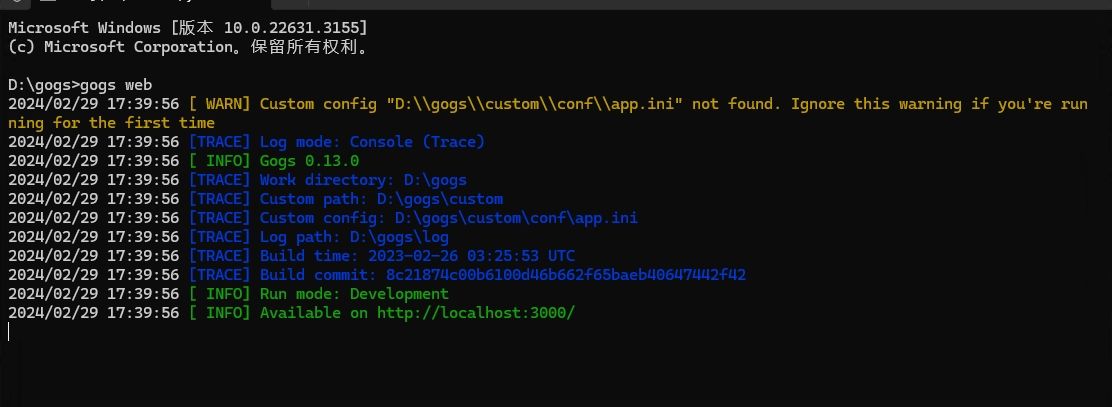Click the "Custom config" trace line path
The image size is (1112, 407).
(516, 218)
